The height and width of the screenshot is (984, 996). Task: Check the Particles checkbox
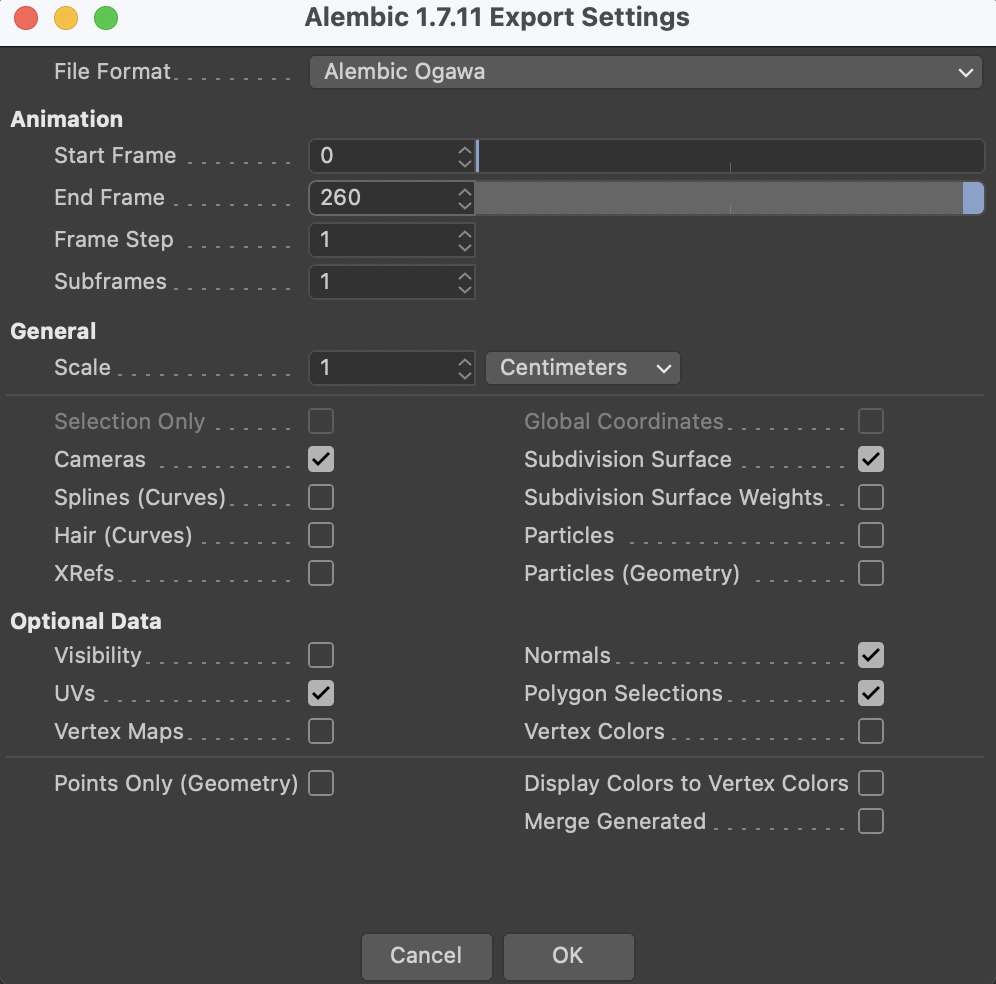[x=871, y=536]
